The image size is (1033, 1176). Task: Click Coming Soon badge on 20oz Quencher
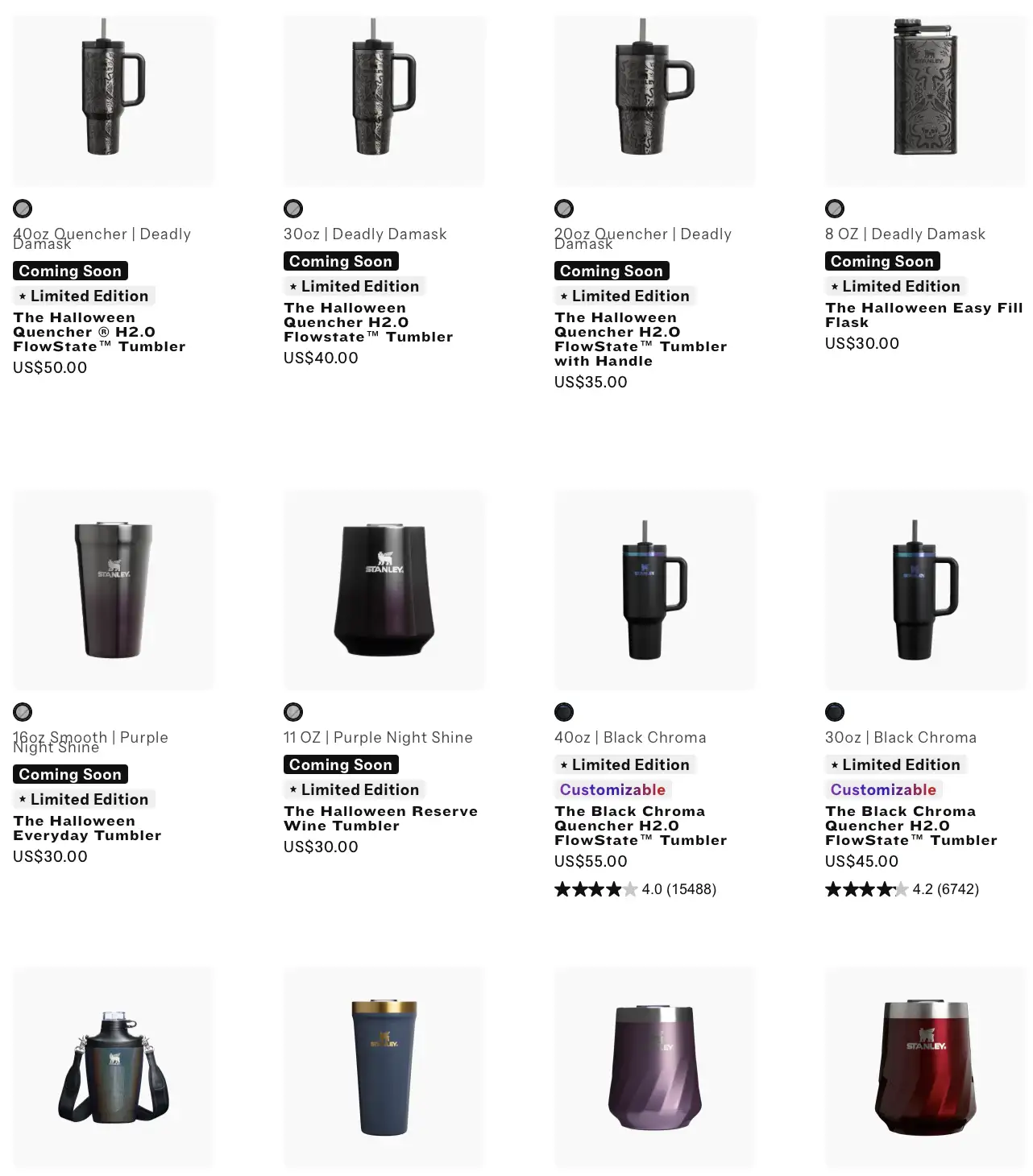coord(612,271)
